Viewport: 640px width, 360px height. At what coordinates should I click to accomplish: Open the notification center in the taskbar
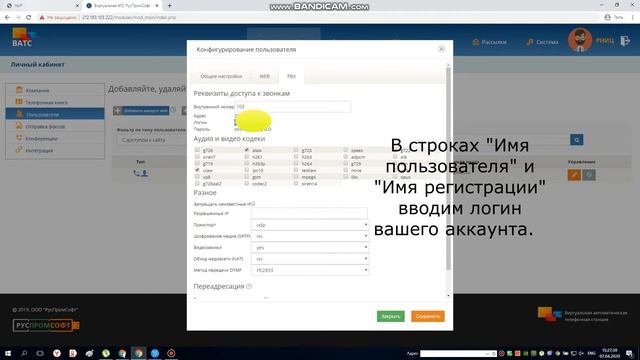[x=629, y=353]
